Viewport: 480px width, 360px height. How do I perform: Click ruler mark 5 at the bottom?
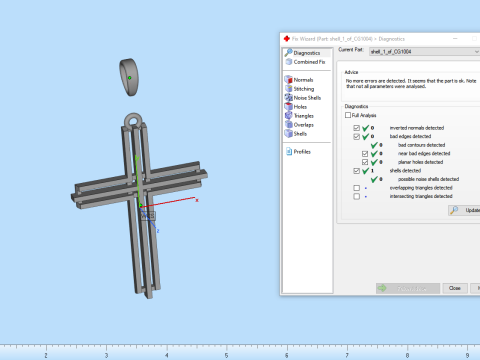pos(226,356)
